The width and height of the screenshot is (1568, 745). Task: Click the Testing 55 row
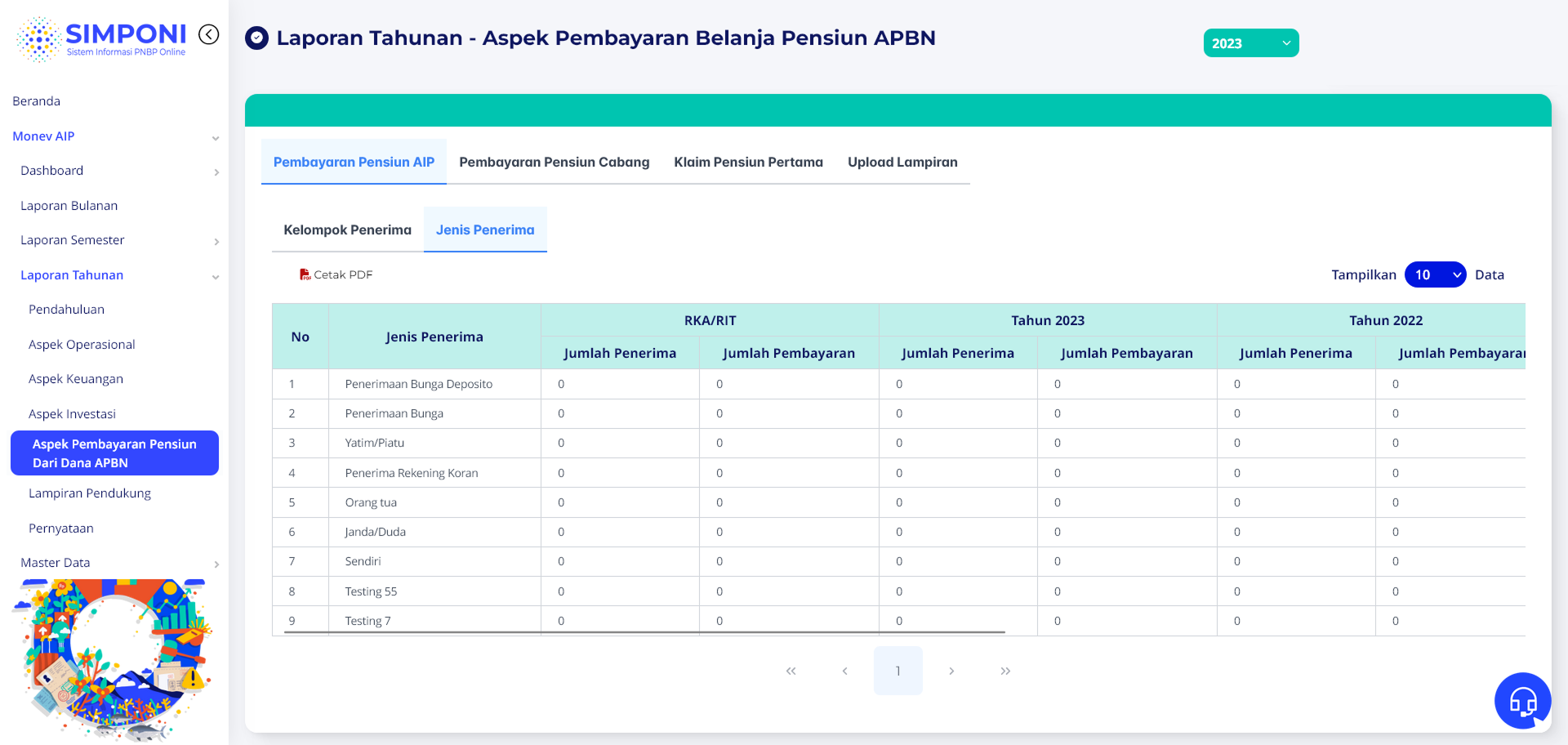[898, 591]
